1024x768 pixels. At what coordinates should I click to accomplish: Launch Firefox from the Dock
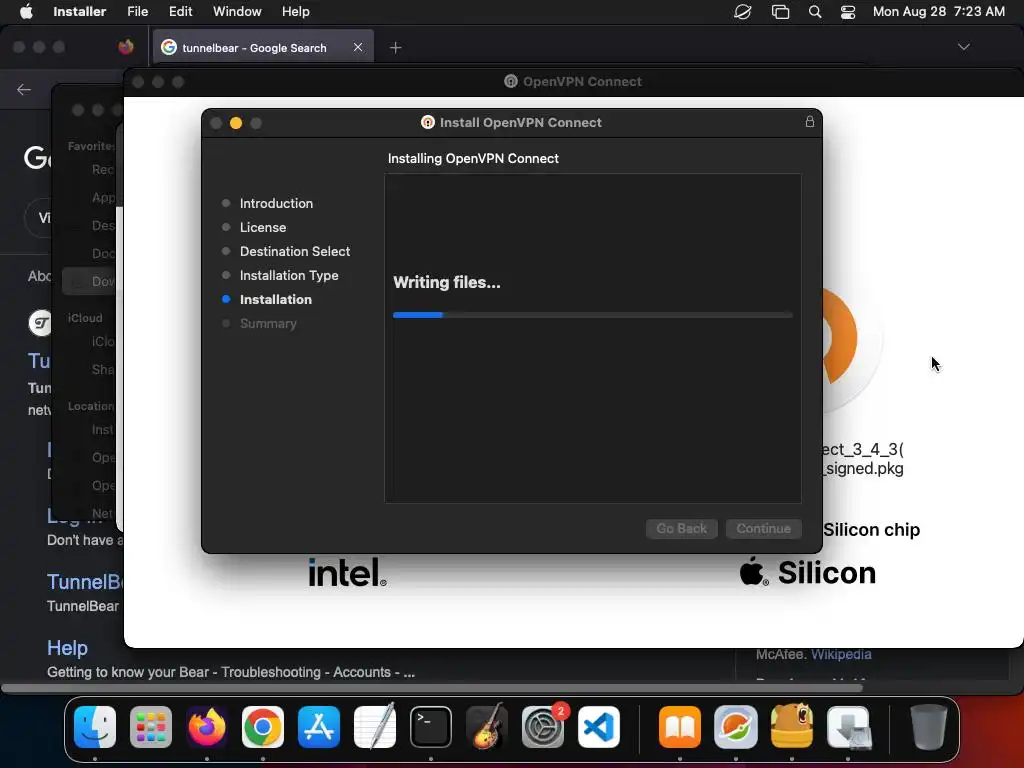point(206,726)
